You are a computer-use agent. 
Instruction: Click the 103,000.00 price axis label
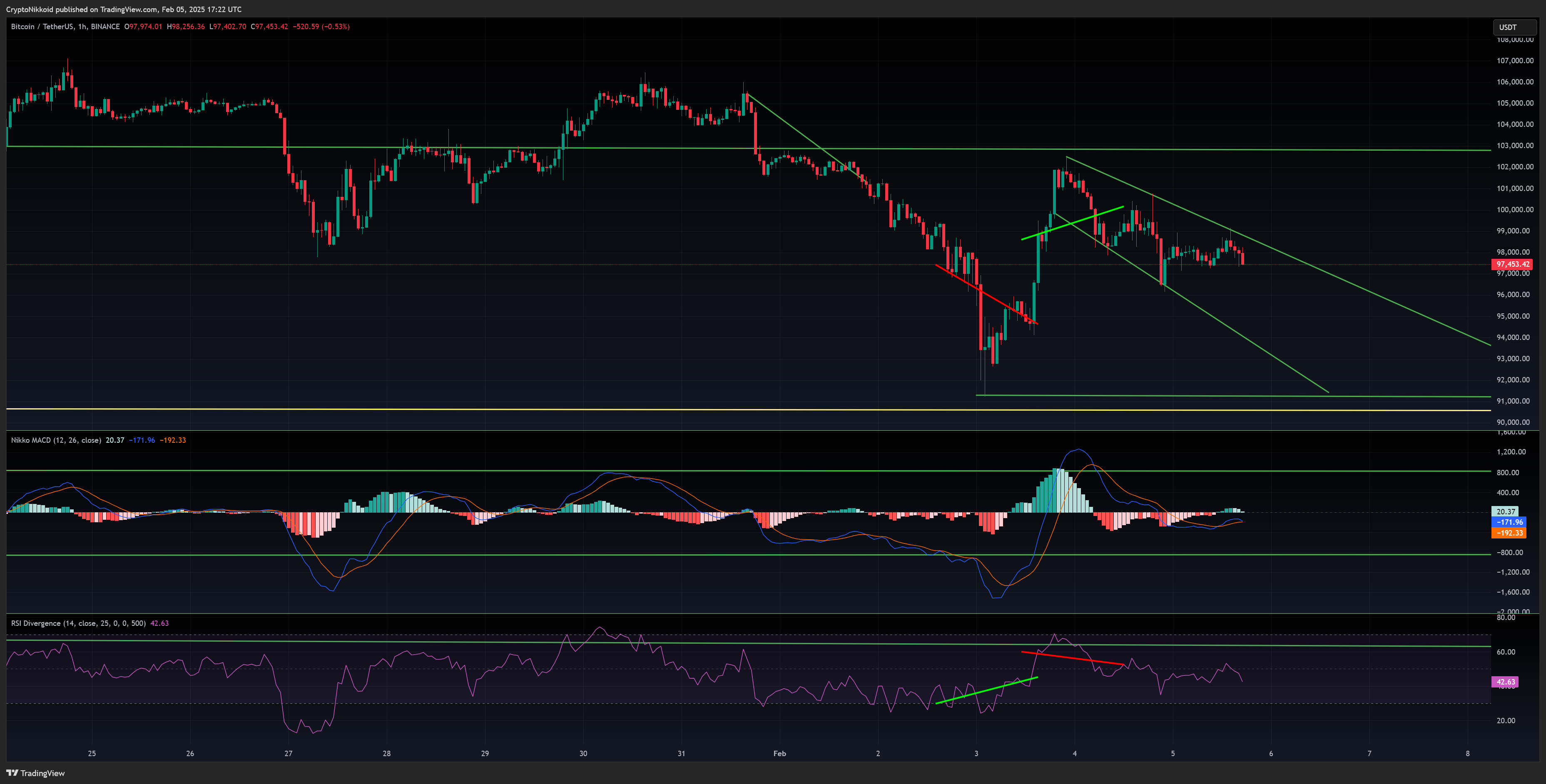[1515, 146]
